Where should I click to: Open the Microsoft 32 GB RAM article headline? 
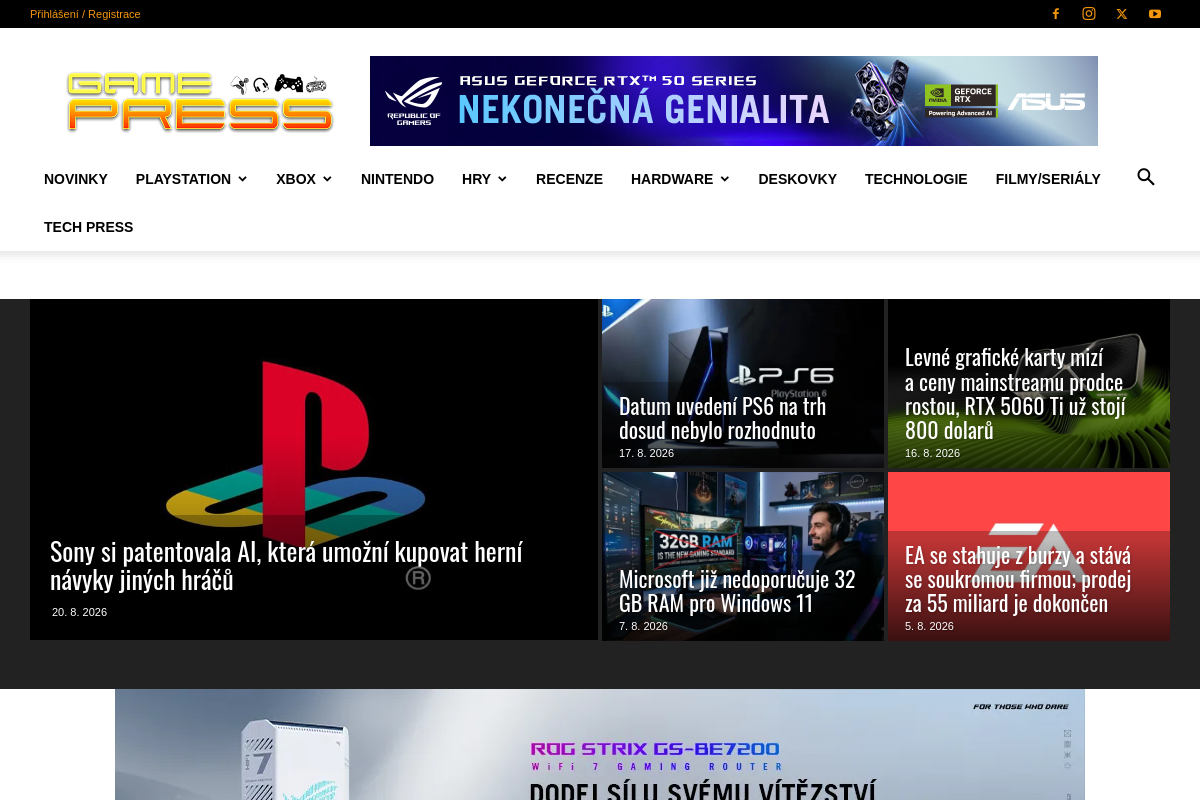coord(737,591)
